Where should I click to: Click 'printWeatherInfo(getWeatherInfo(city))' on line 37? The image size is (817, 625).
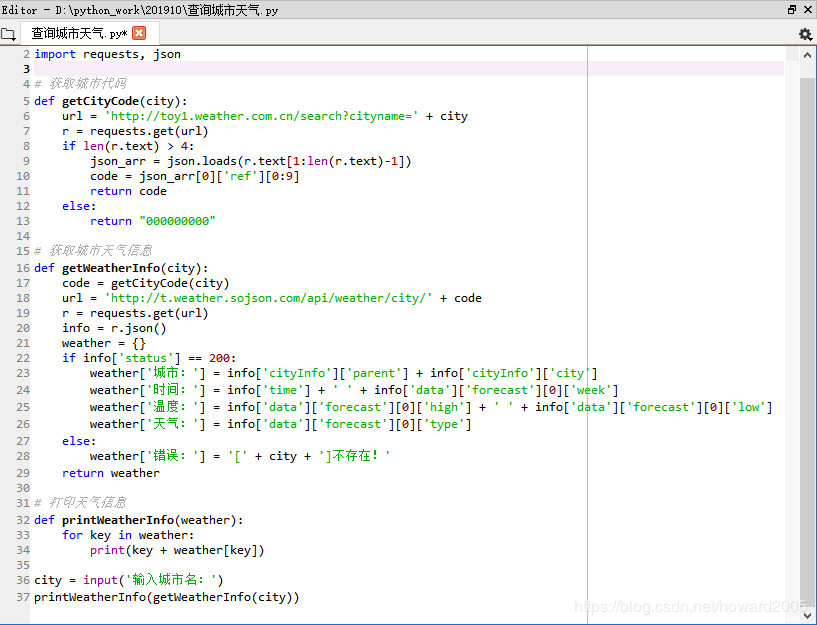(x=167, y=597)
